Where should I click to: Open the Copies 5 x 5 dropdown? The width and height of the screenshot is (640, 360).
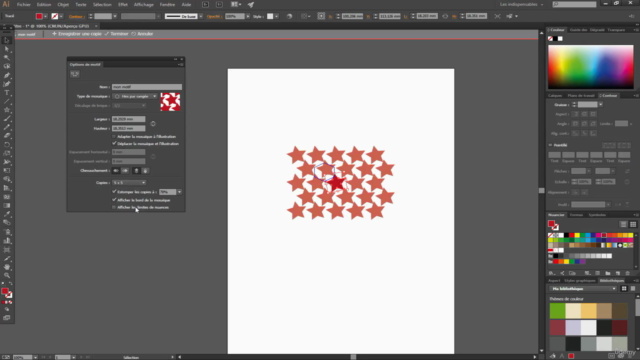pos(129,182)
